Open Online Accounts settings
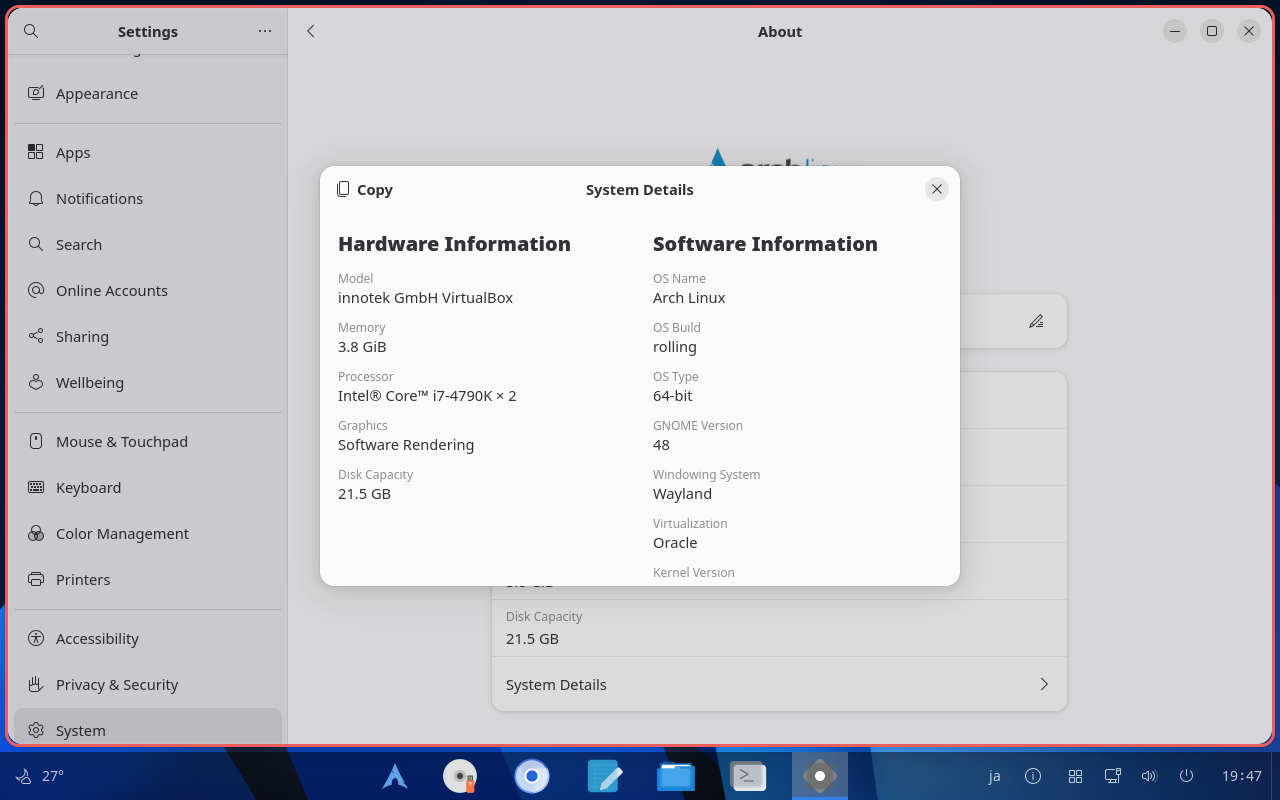This screenshot has width=1280, height=800. point(148,290)
